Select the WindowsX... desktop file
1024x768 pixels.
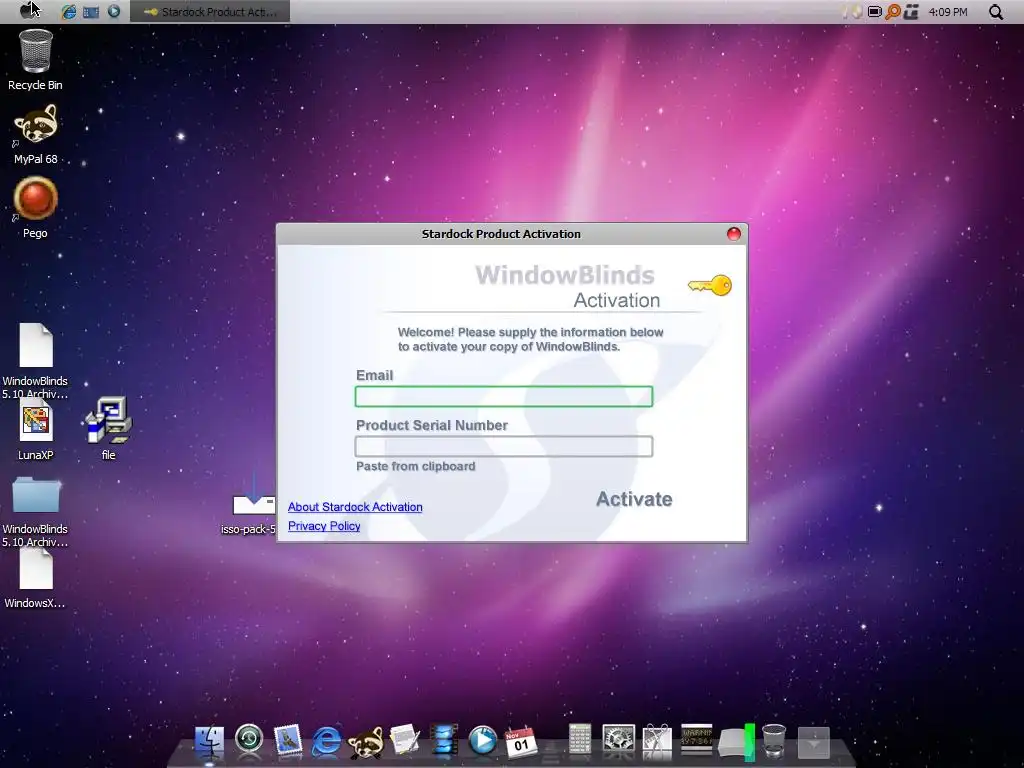click(35, 579)
